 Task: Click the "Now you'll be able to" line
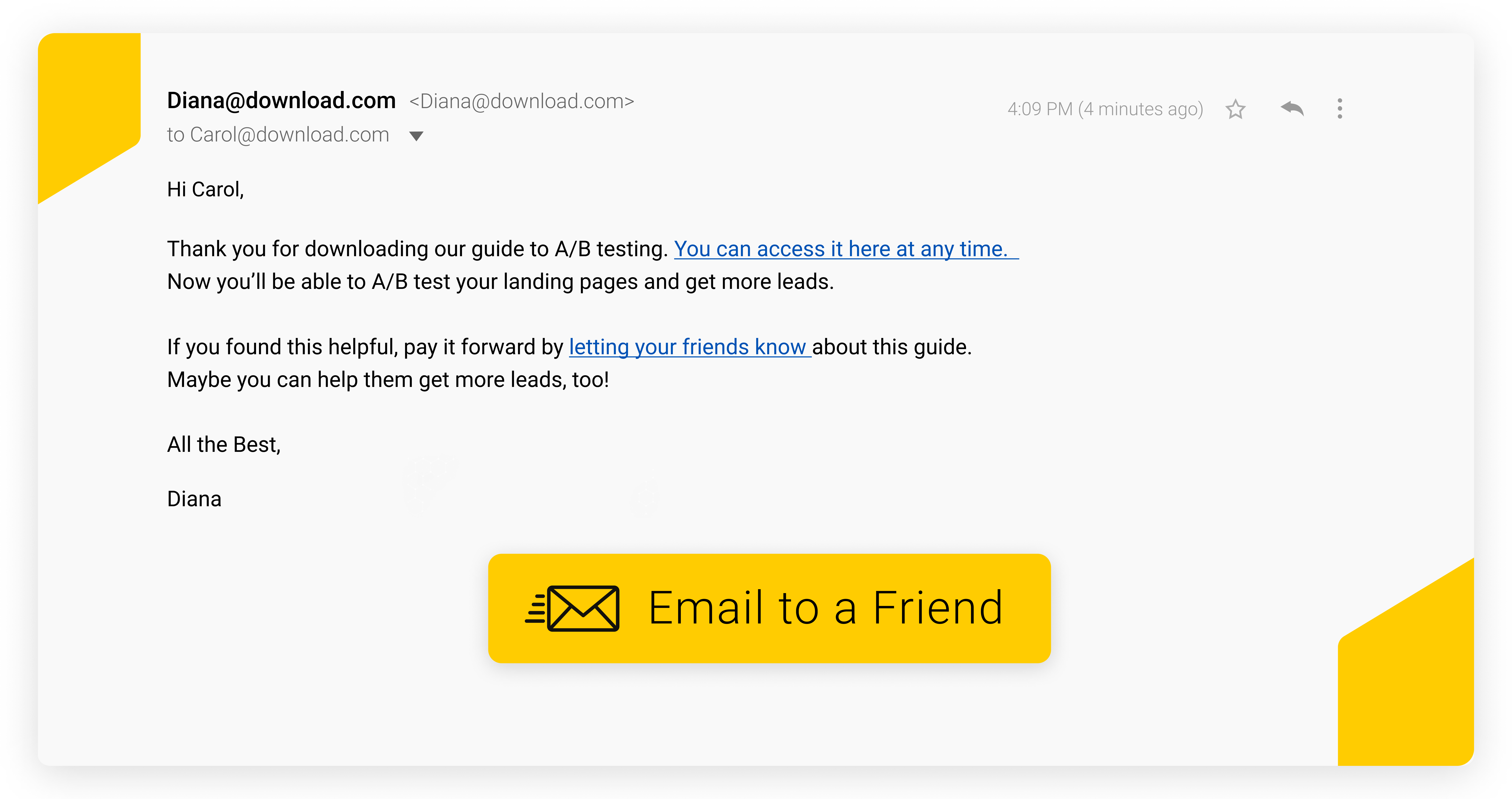point(500,282)
